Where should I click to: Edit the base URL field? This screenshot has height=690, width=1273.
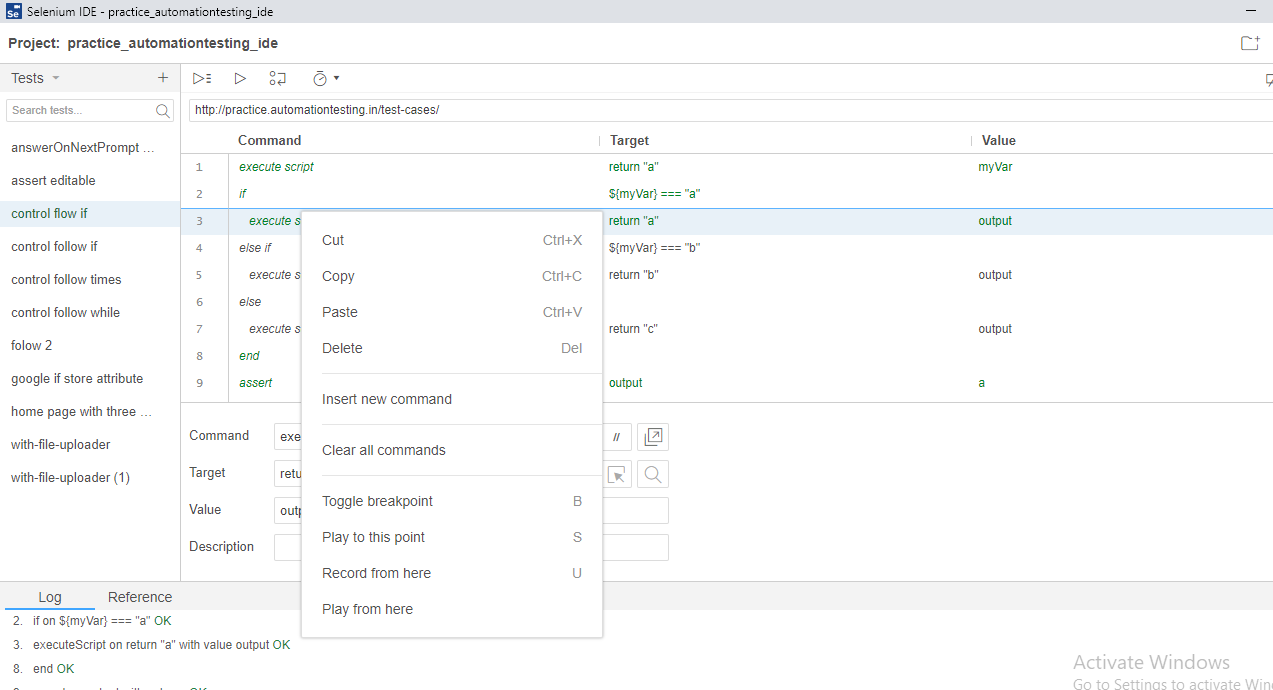pyautogui.click(x=700, y=110)
